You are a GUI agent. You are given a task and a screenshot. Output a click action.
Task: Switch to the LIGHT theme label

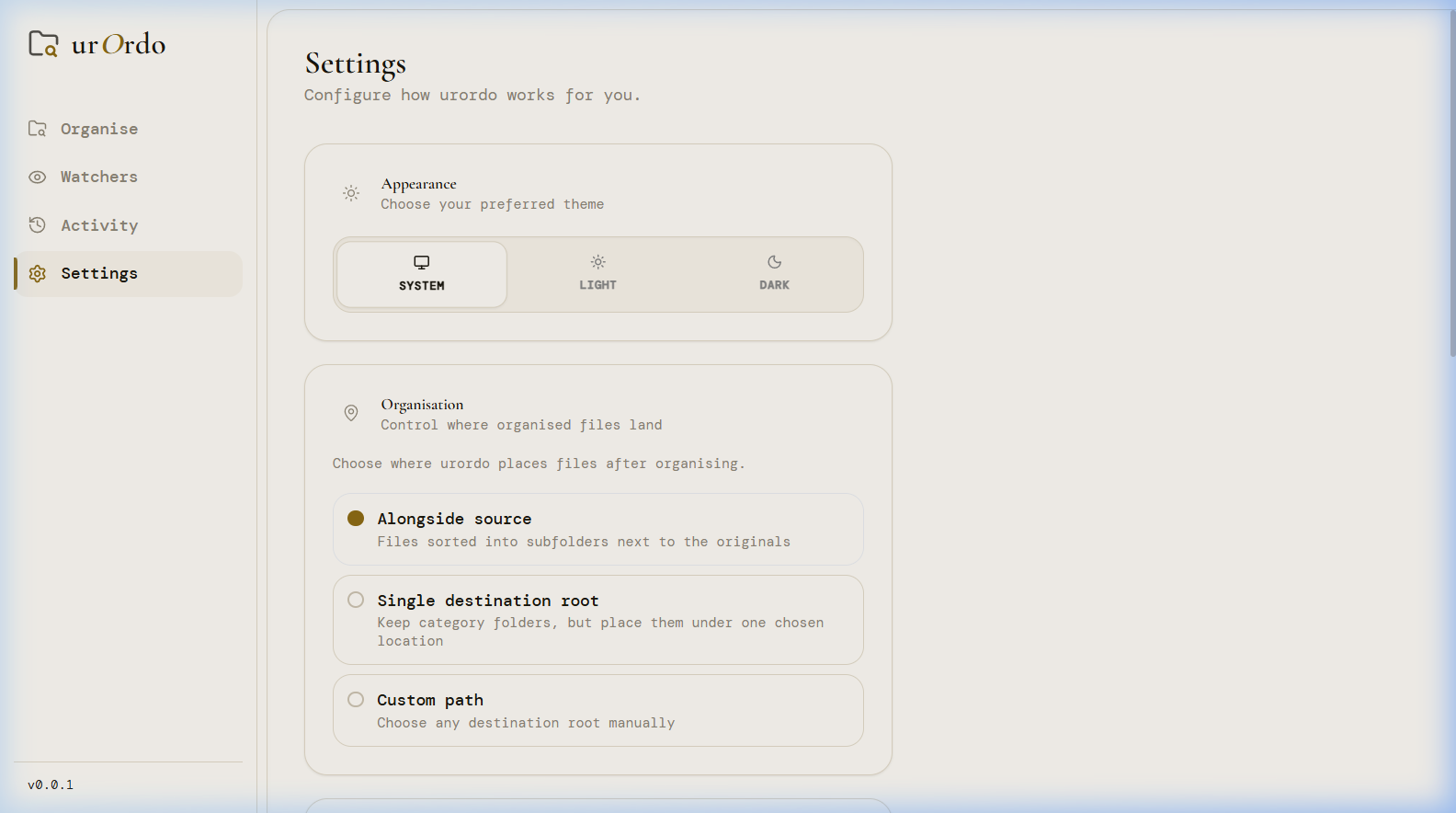pos(597,285)
